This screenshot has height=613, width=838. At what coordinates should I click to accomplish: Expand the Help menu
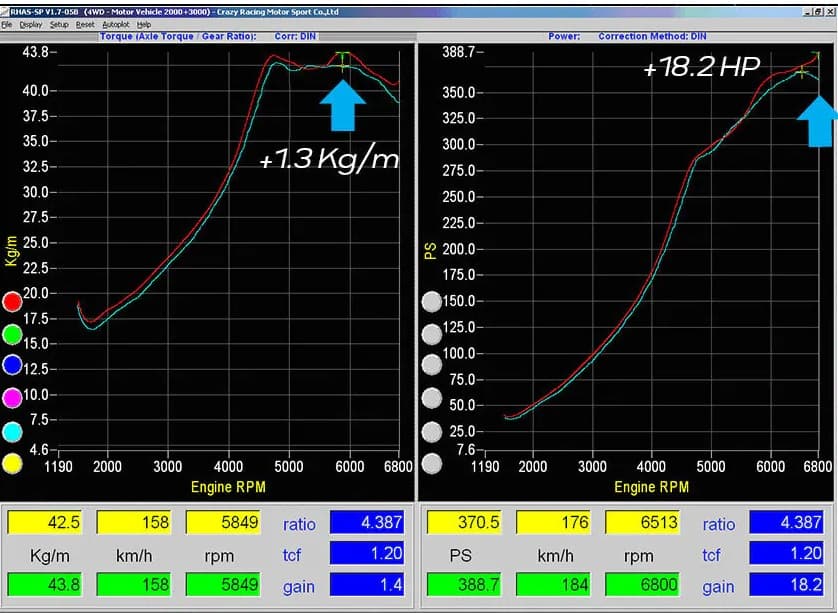[144, 24]
